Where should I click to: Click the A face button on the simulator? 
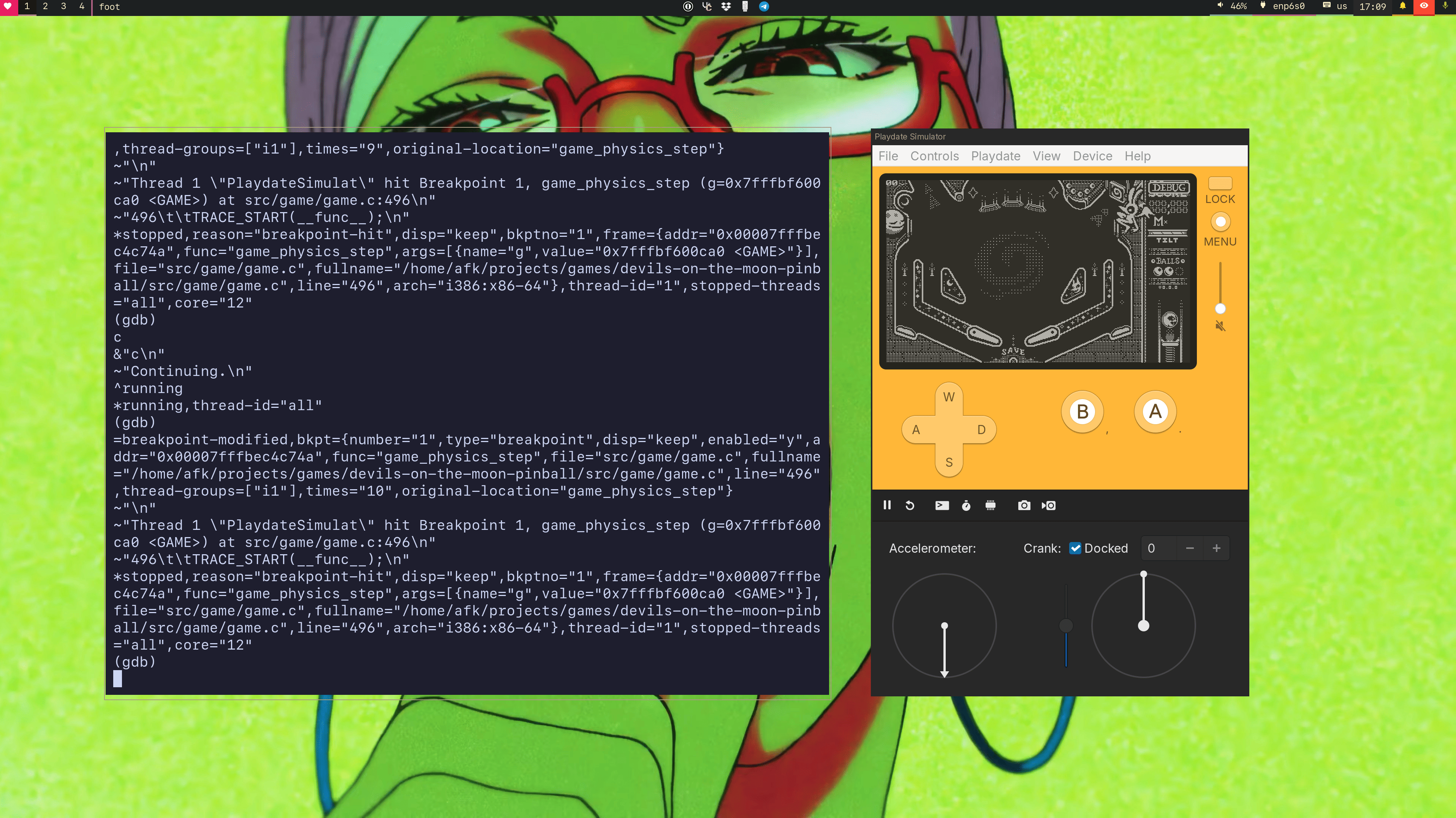[x=1155, y=412]
